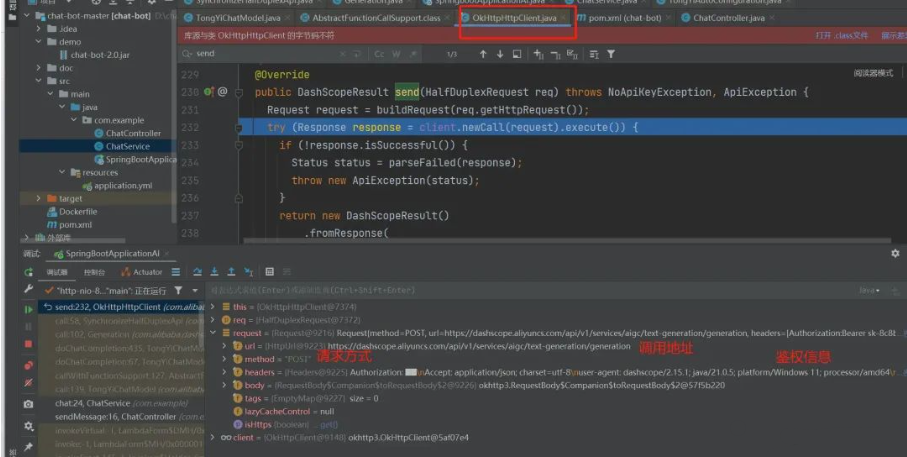Image resolution: width=907 pixels, height=457 pixels.
Task: Expand the 'this' variable node
Action: (x=212, y=307)
